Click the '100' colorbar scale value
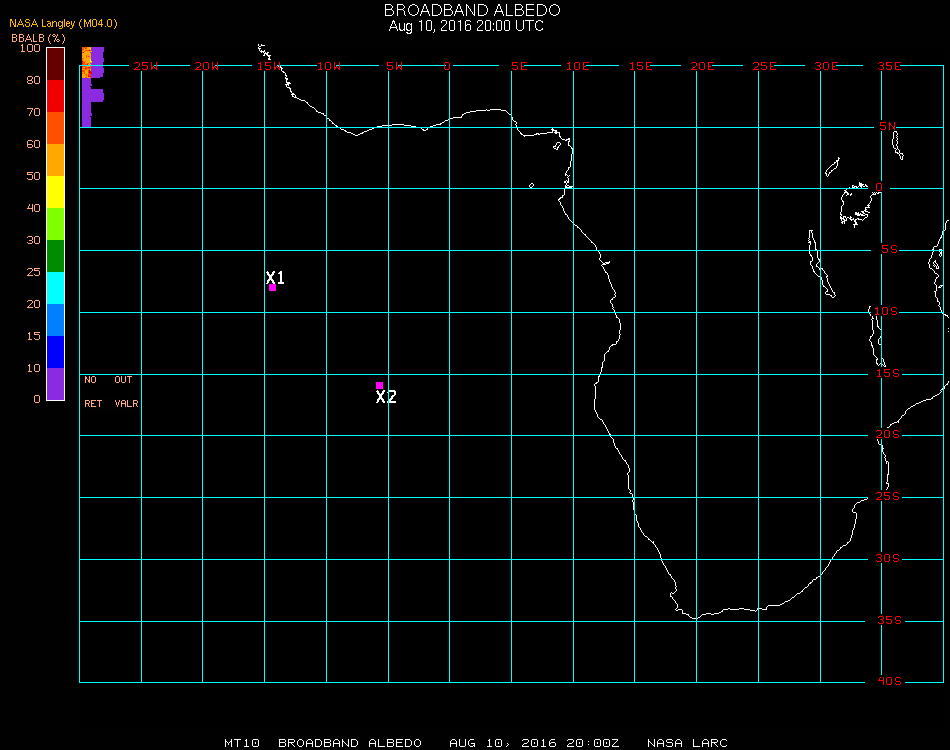950x750 pixels. pyautogui.click(x=30, y=48)
